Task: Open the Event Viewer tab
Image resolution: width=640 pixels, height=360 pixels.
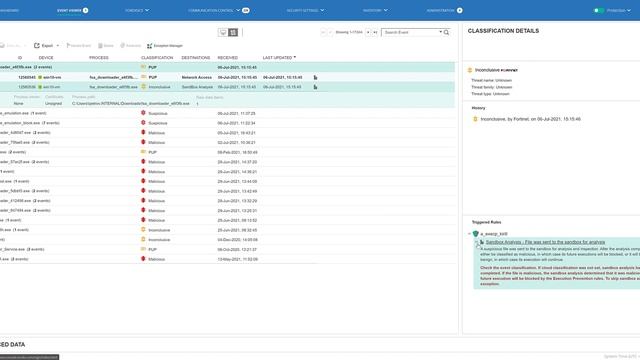Action: pyautogui.click(x=69, y=10)
